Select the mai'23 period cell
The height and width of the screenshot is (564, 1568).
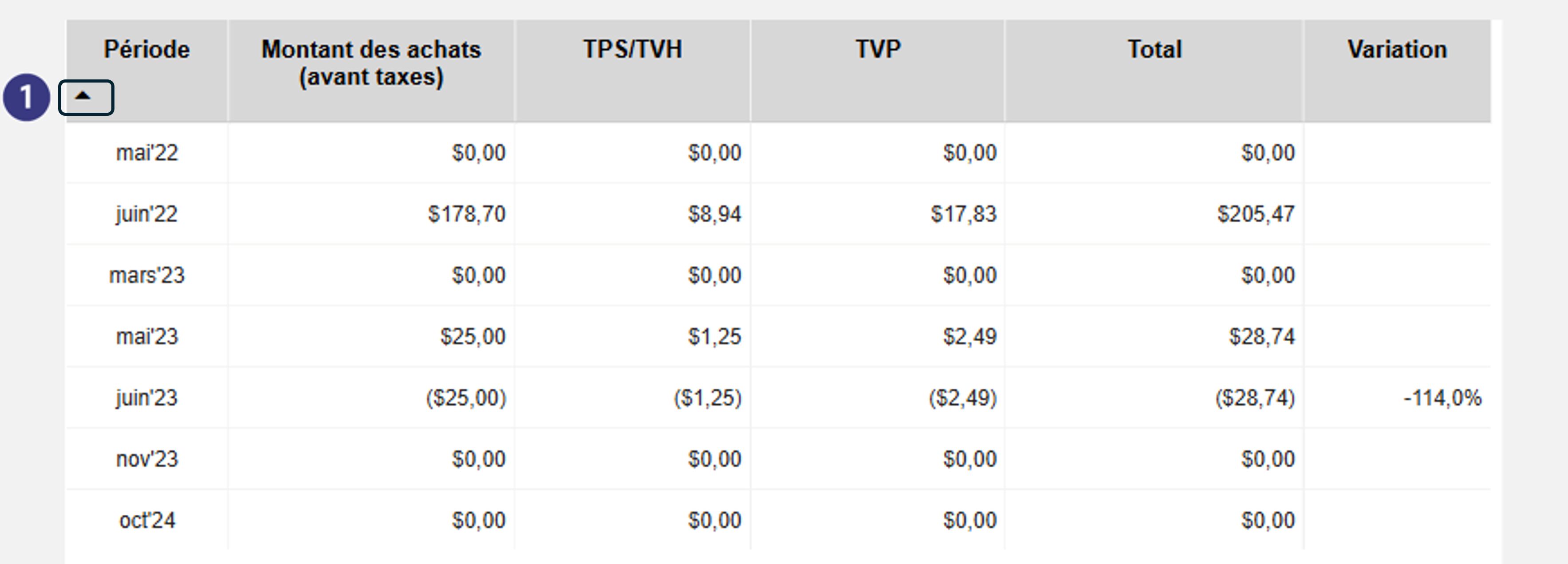point(147,336)
